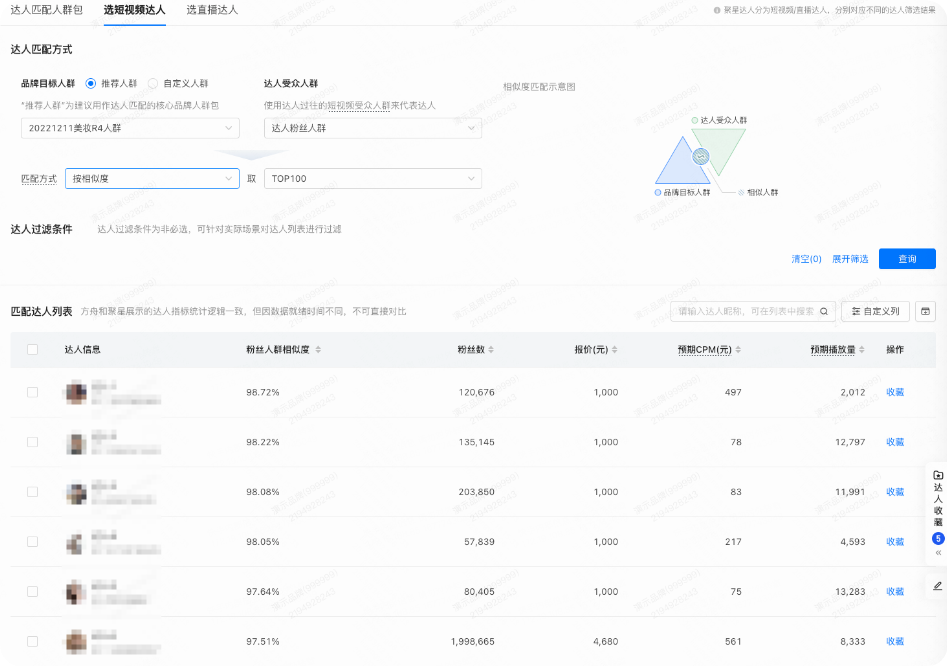The height and width of the screenshot is (666, 947).
Task: Select the 自定义人群 radio option
Action: [x=152, y=84]
